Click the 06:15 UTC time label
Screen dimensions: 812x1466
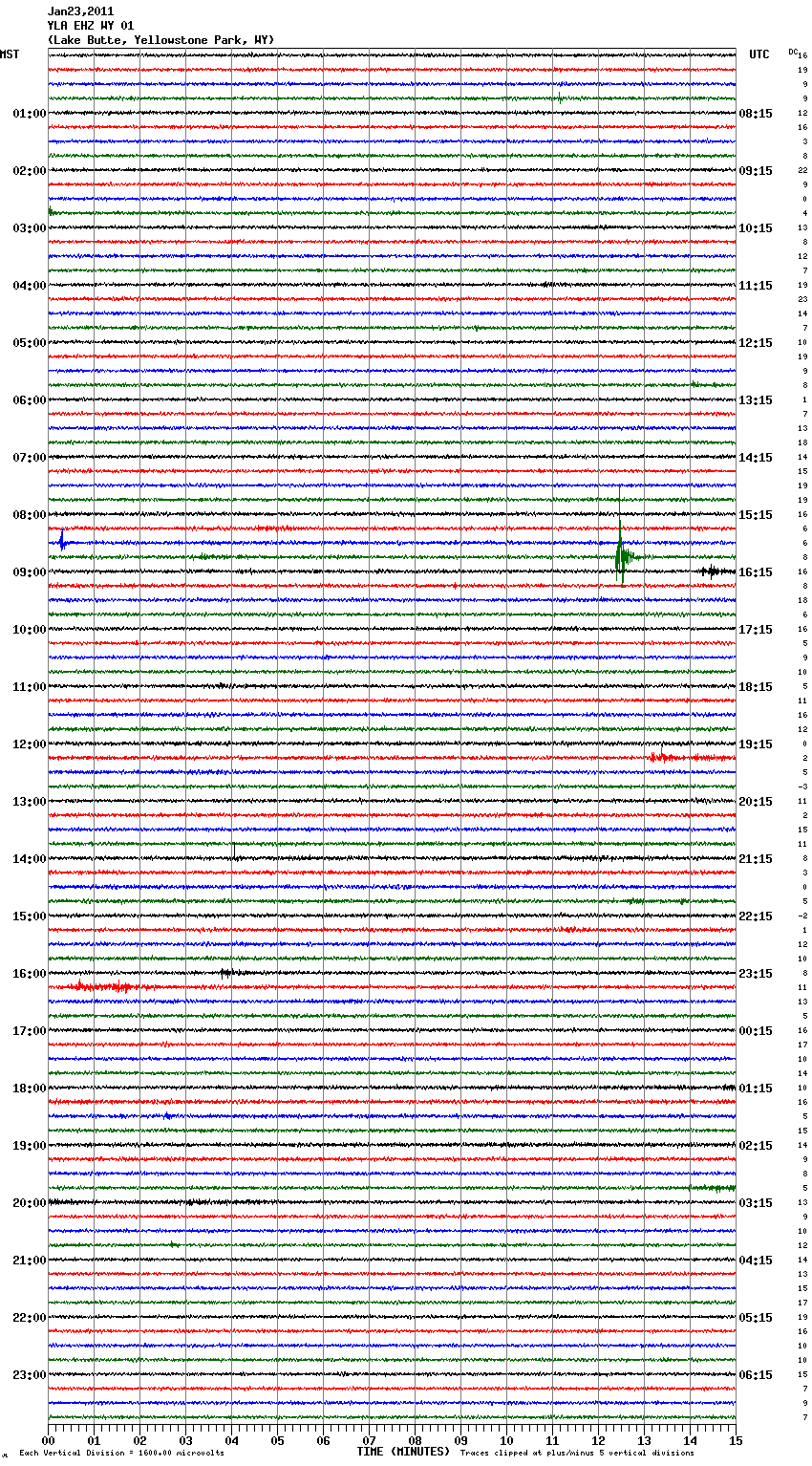pos(756,1375)
